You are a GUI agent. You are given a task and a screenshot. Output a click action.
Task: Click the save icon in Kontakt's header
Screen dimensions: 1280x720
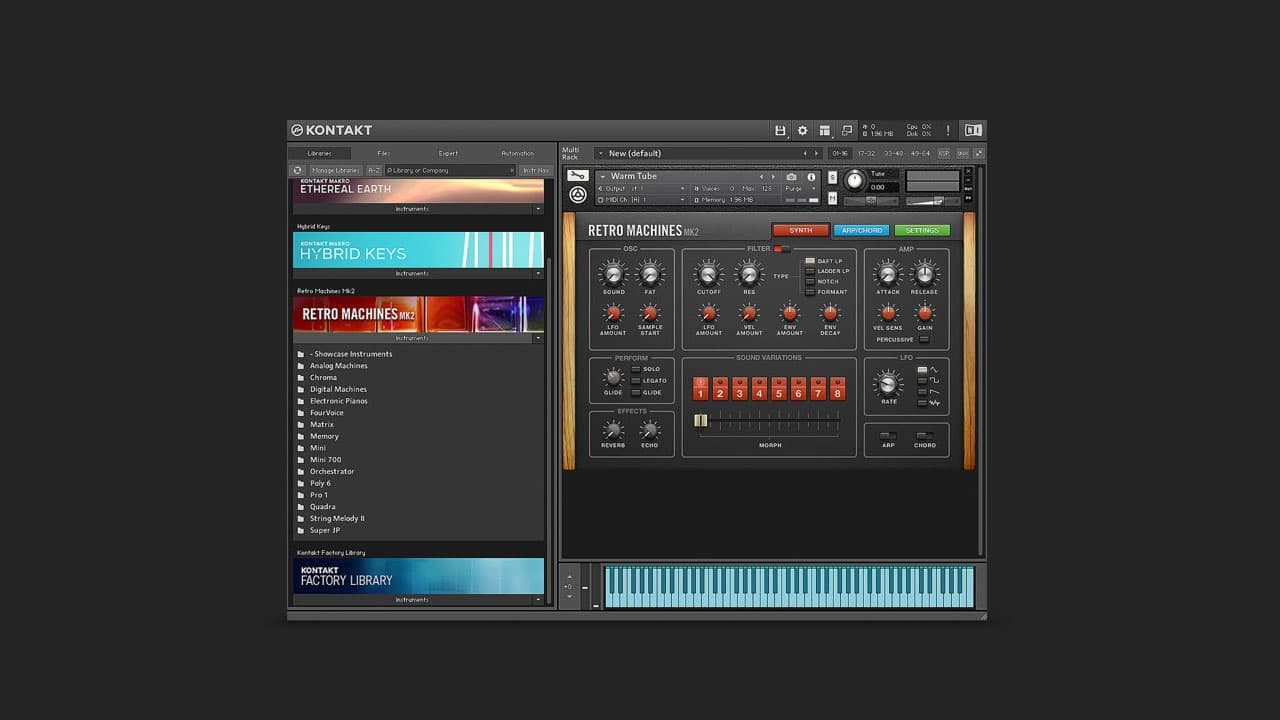point(781,130)
